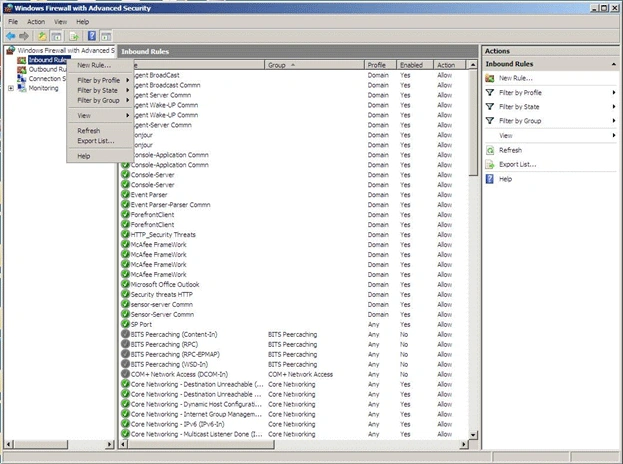Select the Windows Firewall root node icon

(11, 50)
